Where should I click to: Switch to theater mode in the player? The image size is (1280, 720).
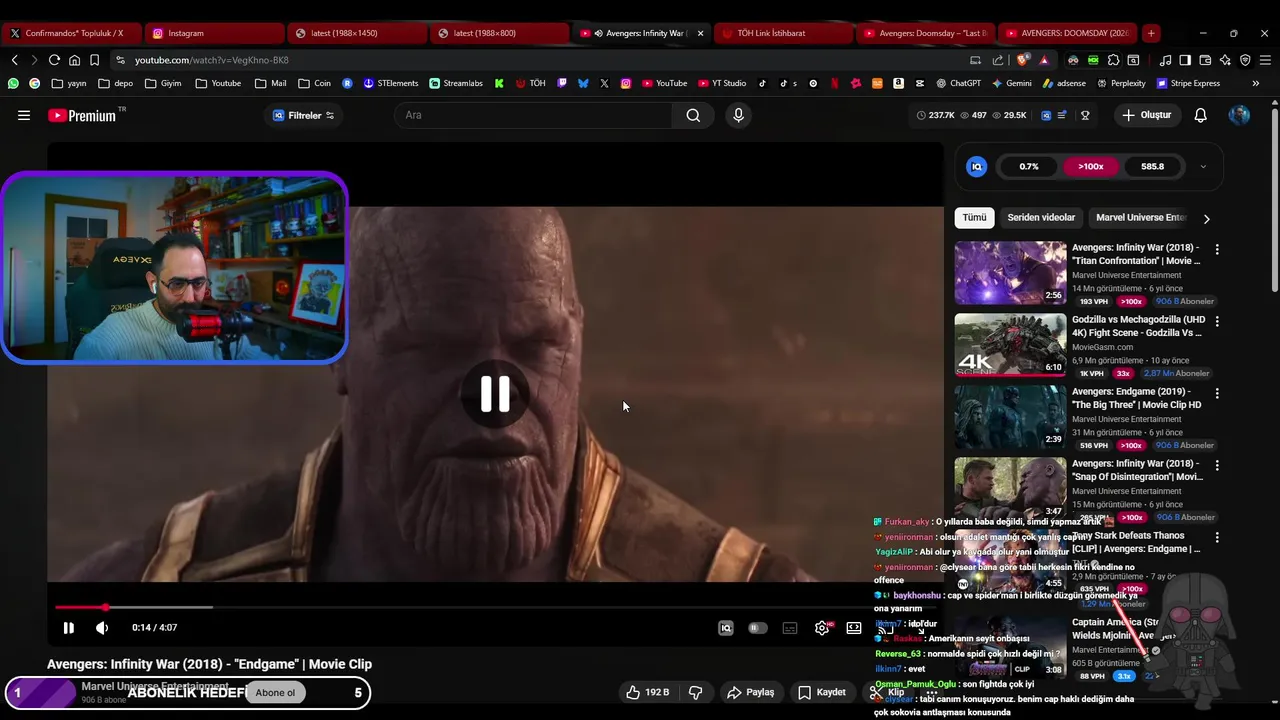pos(854,628)
